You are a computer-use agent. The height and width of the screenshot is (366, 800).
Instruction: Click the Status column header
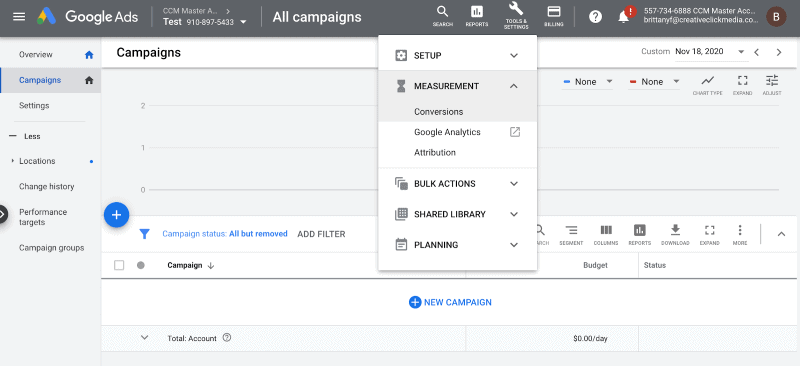655,265
